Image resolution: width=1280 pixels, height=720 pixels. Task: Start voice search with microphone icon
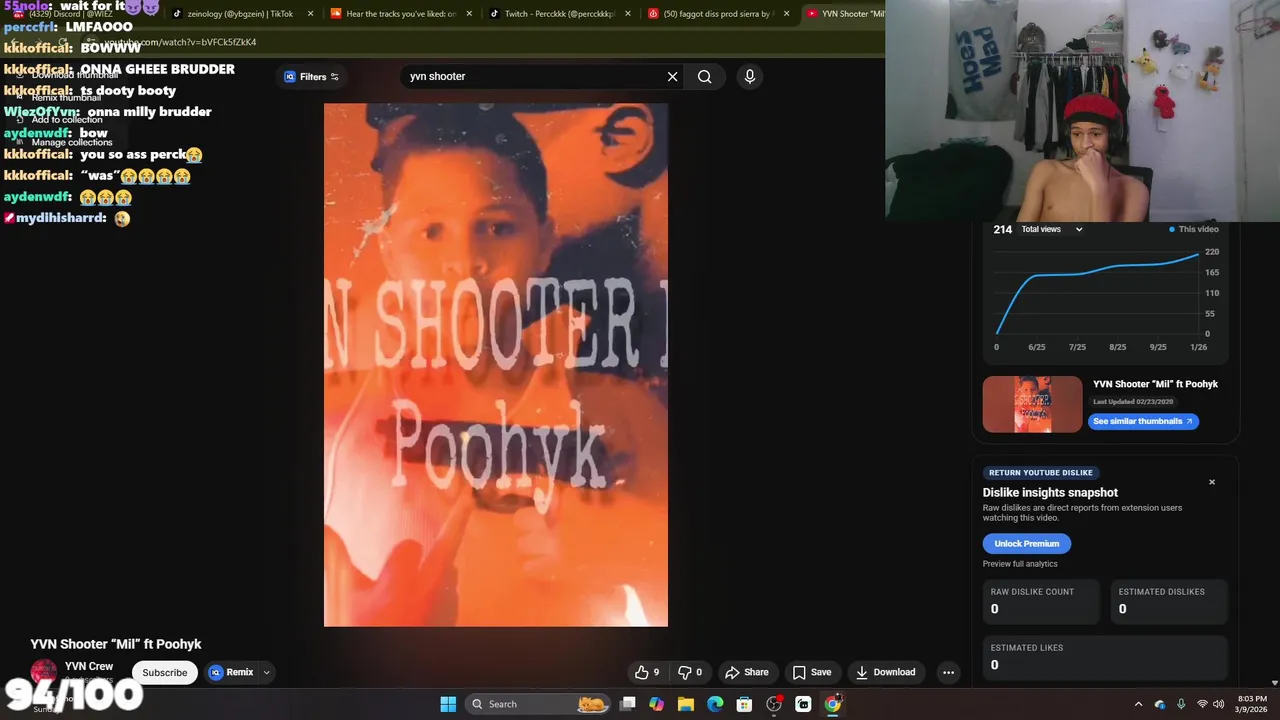(750, 77)
